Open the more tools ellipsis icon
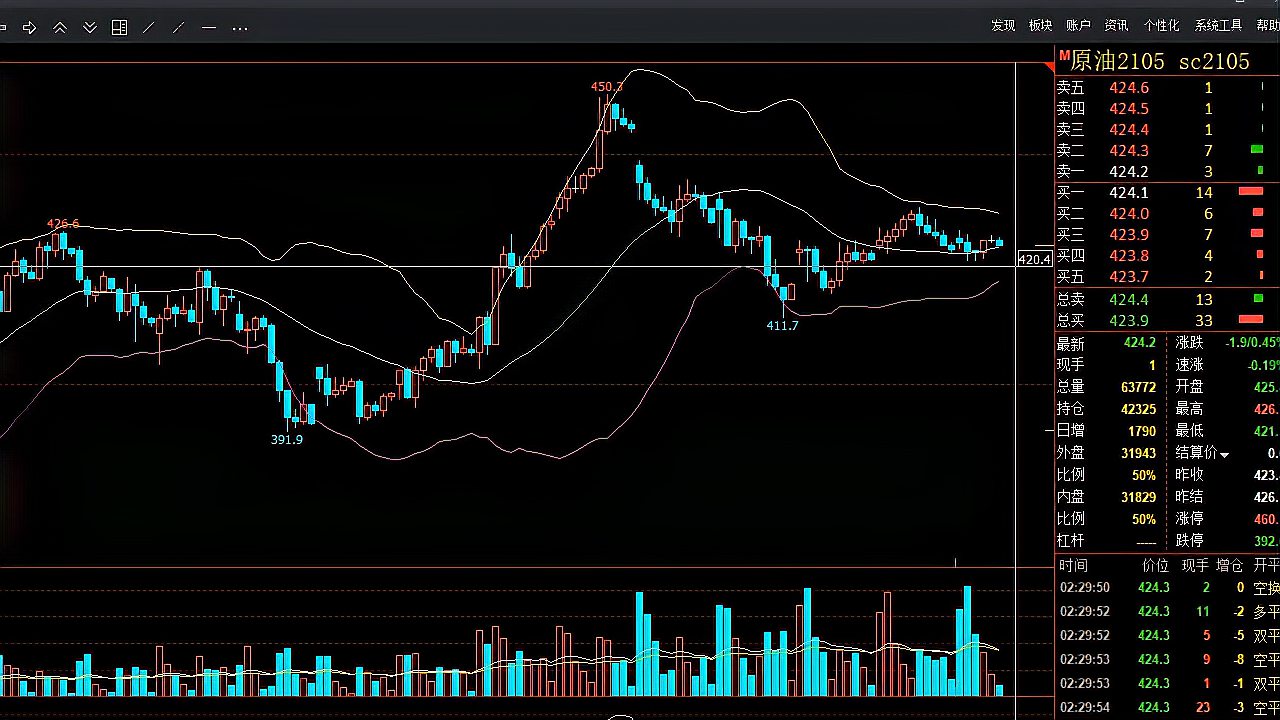 point(240,28)
